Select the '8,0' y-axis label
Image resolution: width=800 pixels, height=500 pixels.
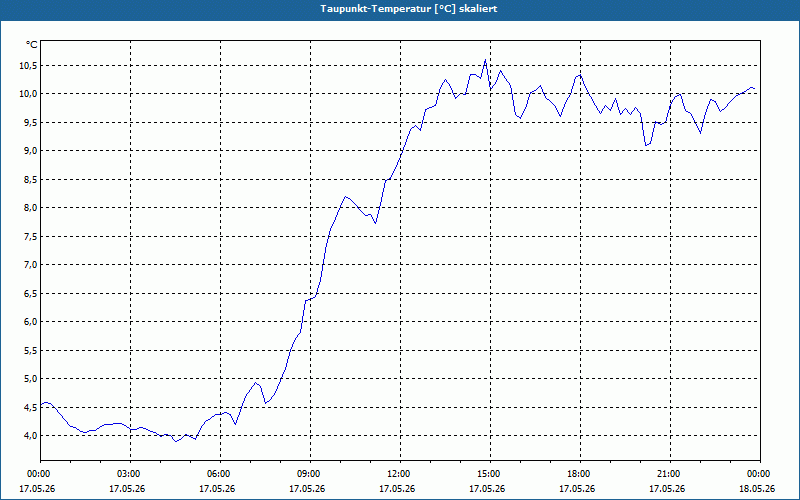(x=31, y=208)
